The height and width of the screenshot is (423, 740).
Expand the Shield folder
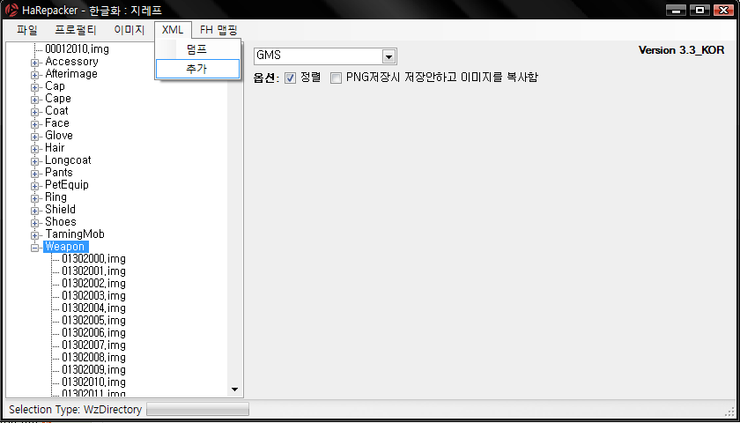(35, 210)
